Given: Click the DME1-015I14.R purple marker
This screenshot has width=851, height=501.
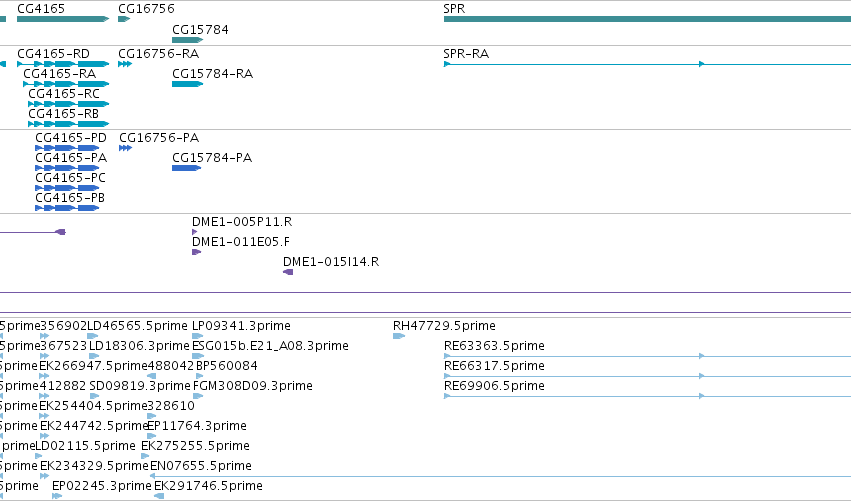Looking at the screenshot, I should (288, 272).
